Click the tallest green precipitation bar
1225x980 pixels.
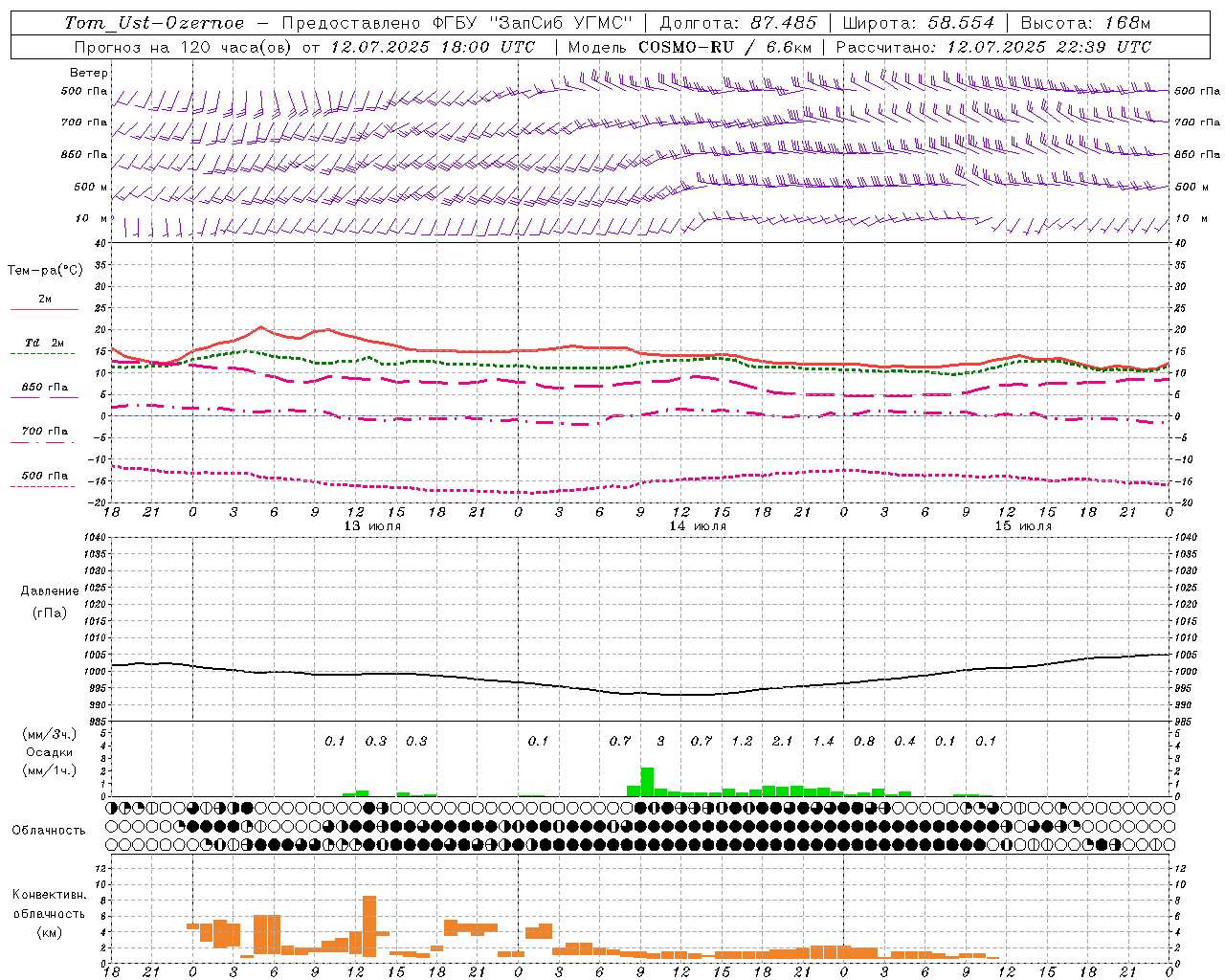[x=647, y=782]
